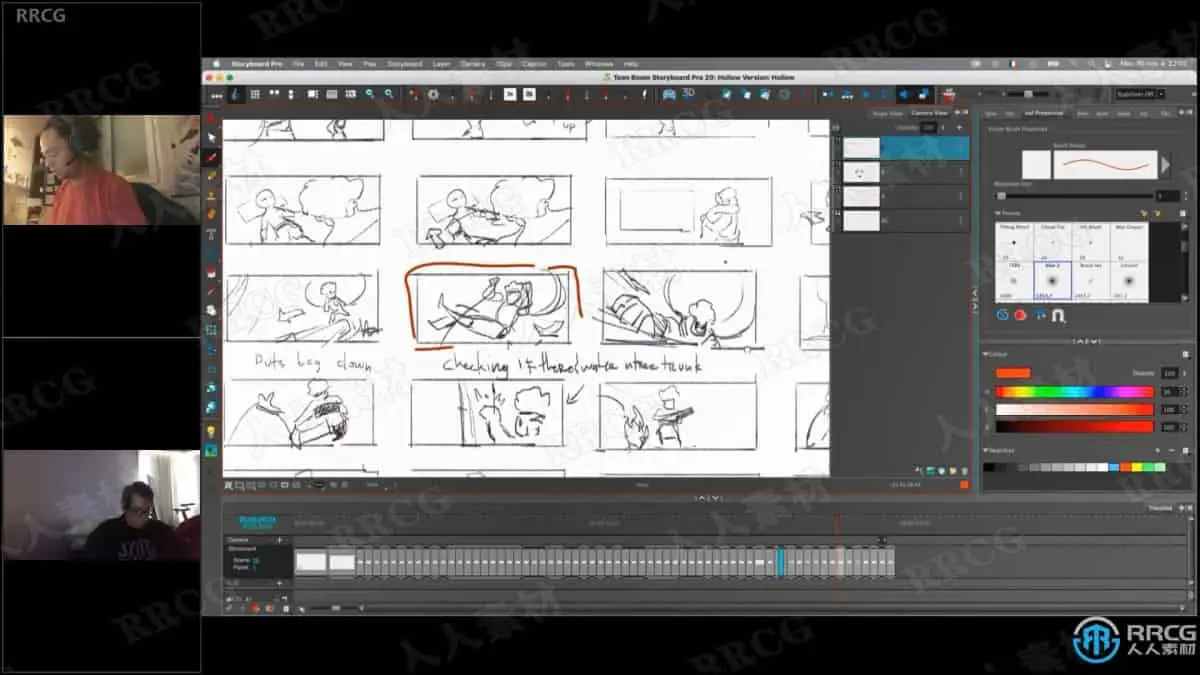1200x675 pixels.
Task: Click the current orange colour swatch
Action: click(x=1012, y=373)
